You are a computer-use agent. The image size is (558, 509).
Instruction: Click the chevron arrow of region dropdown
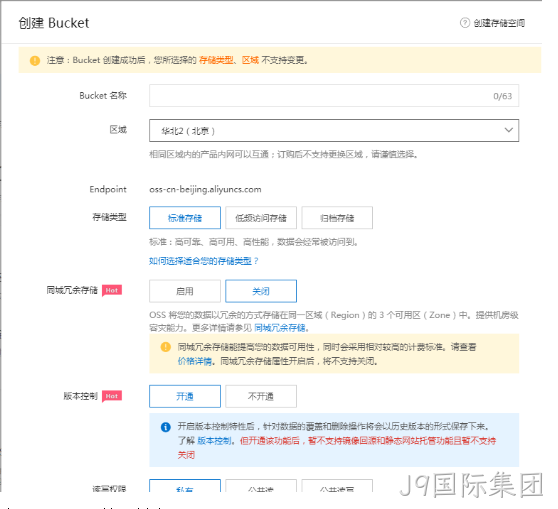point(509,130)
